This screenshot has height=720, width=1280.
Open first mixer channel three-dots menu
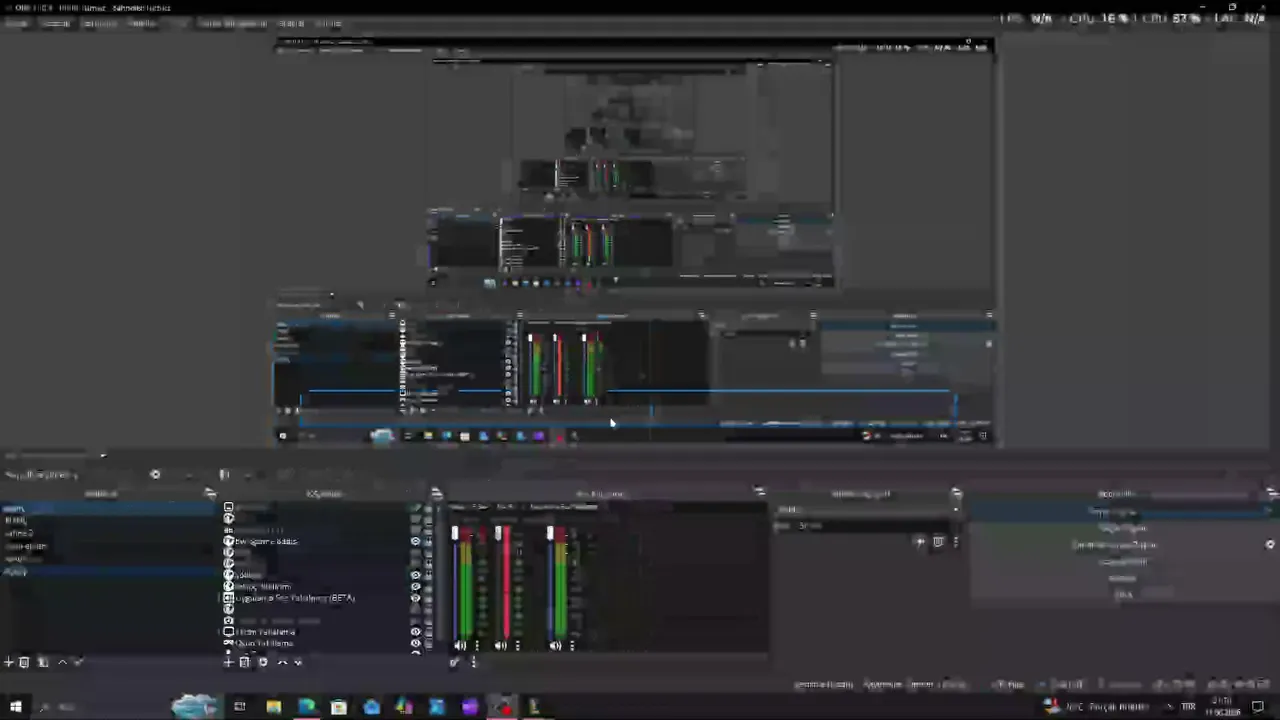(x=476, y=646)
